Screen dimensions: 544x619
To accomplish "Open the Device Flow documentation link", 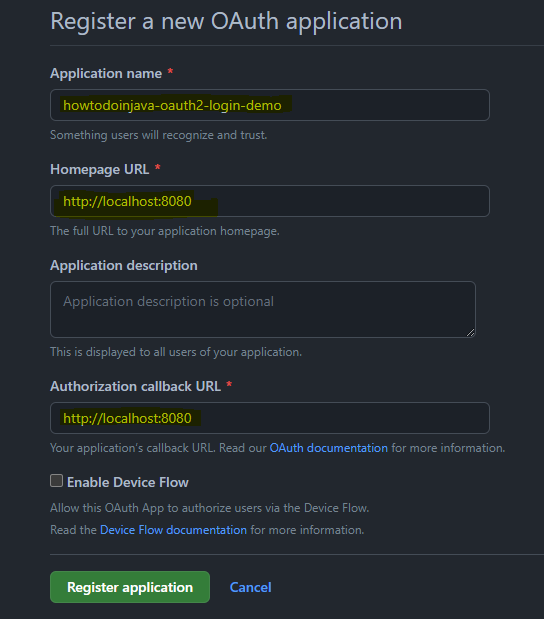I will (173, 530).
